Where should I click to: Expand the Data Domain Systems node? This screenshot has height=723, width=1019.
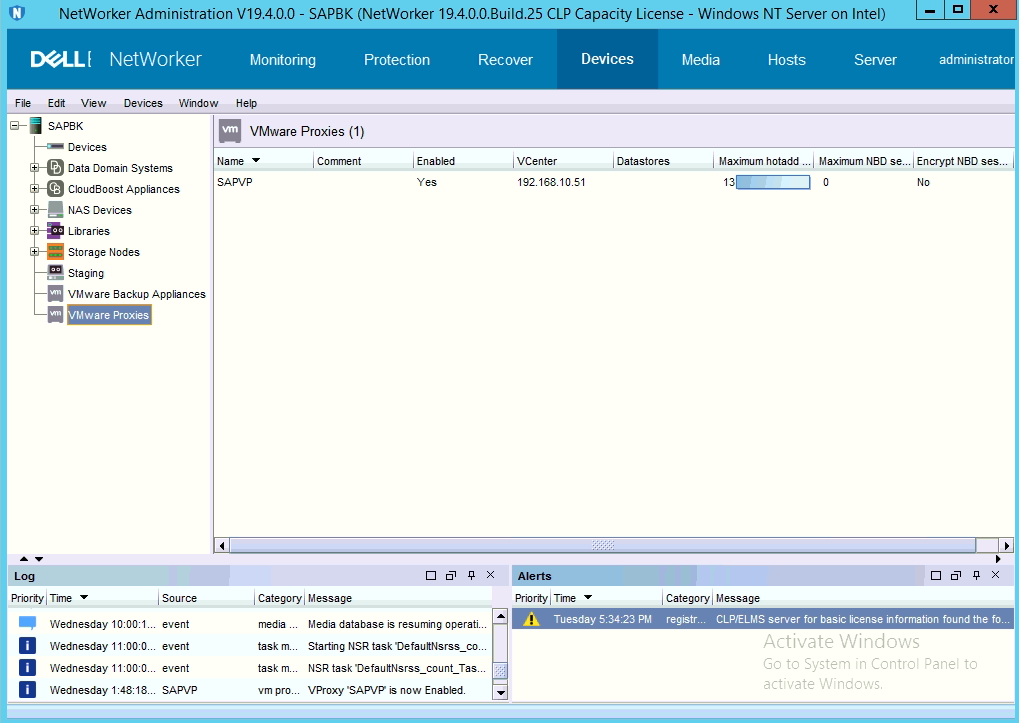coord(35,168)
